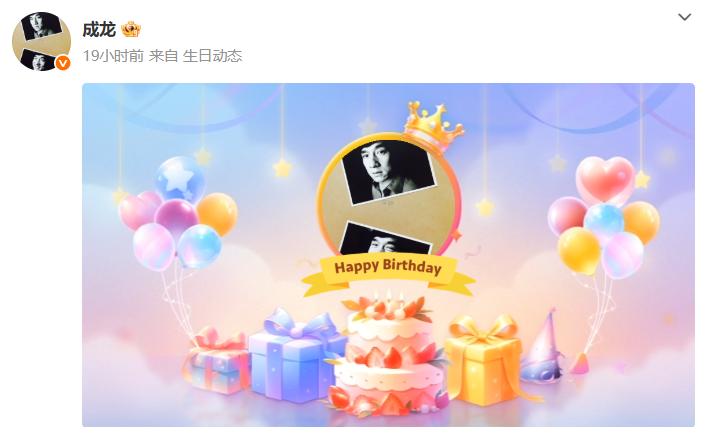Click the strawberry birthday cake
710x437 pixels.
coord(389,354)
